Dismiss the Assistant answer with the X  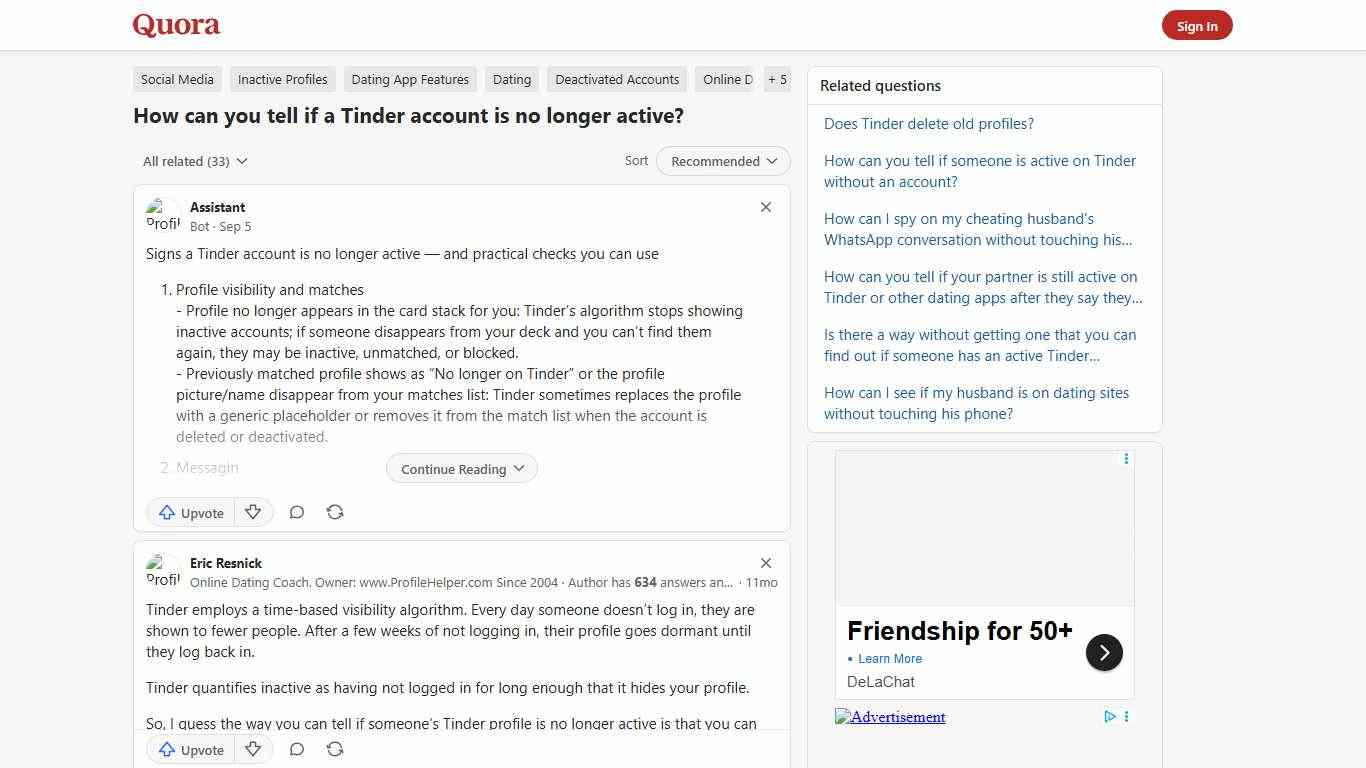click(765, 207)
